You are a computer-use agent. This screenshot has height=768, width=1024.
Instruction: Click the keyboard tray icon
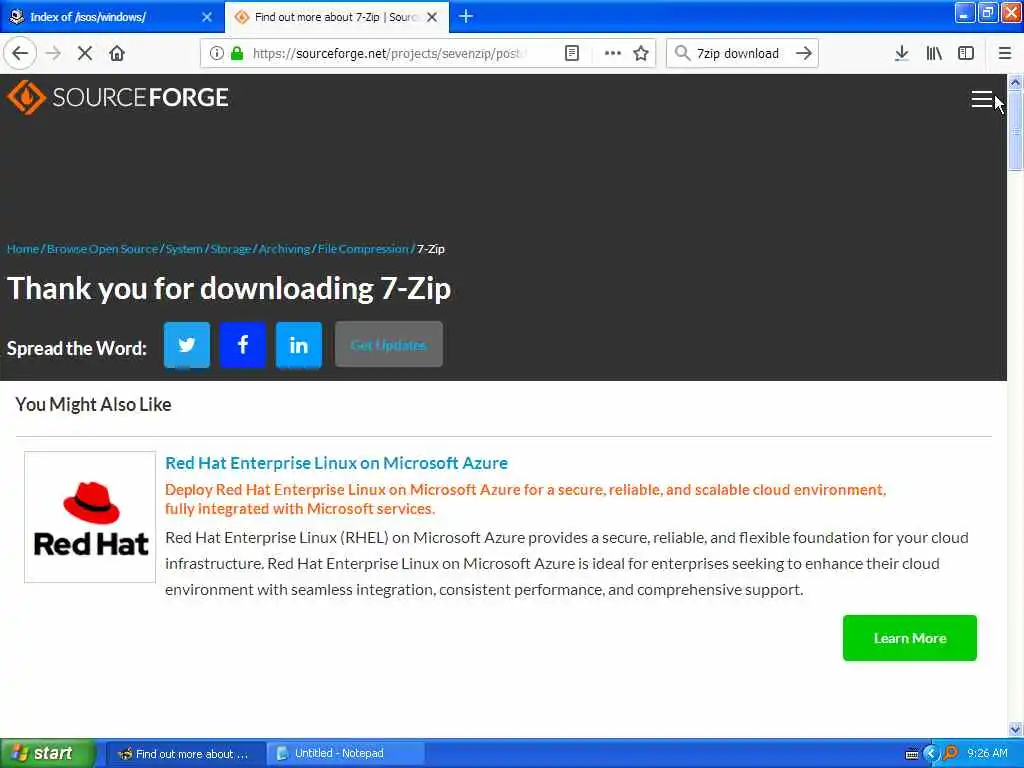tap(912, 754)
